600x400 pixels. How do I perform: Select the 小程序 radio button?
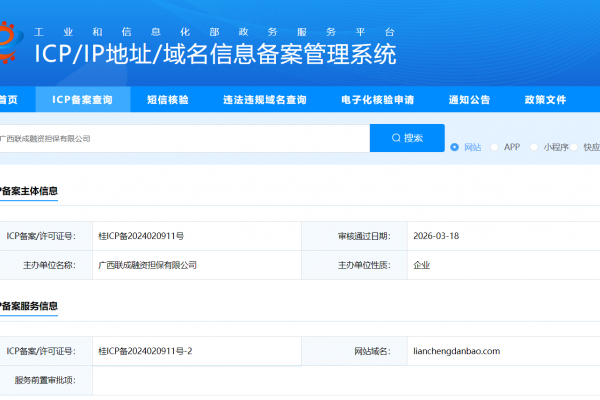pyautogui.click(x=534, y=147)
